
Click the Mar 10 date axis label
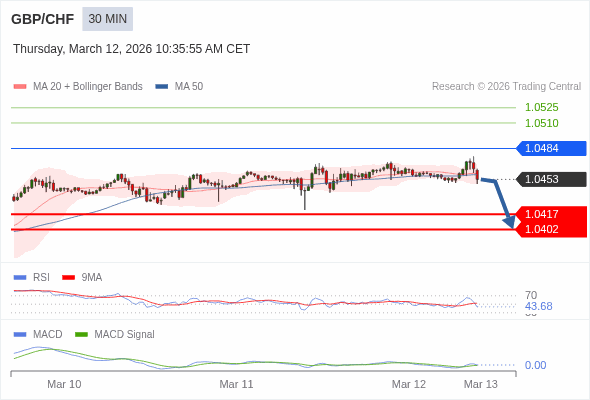point(64,384)
